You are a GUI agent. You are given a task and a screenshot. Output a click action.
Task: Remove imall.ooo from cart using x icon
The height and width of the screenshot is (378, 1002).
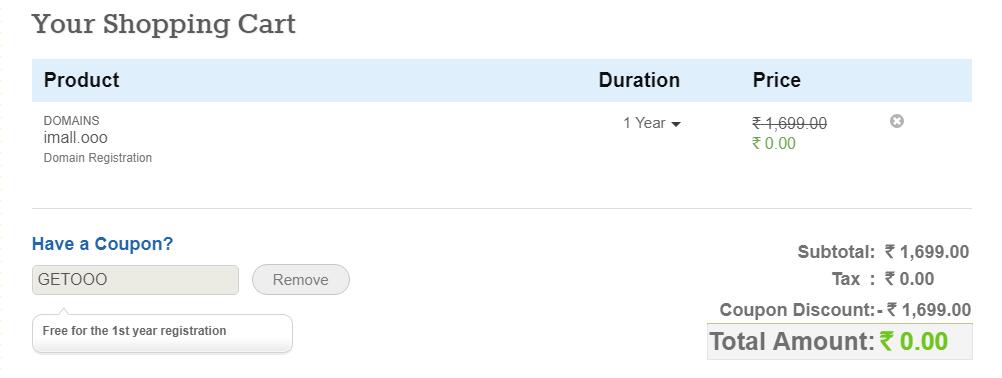pyautogui.click(x=897, y=121)
